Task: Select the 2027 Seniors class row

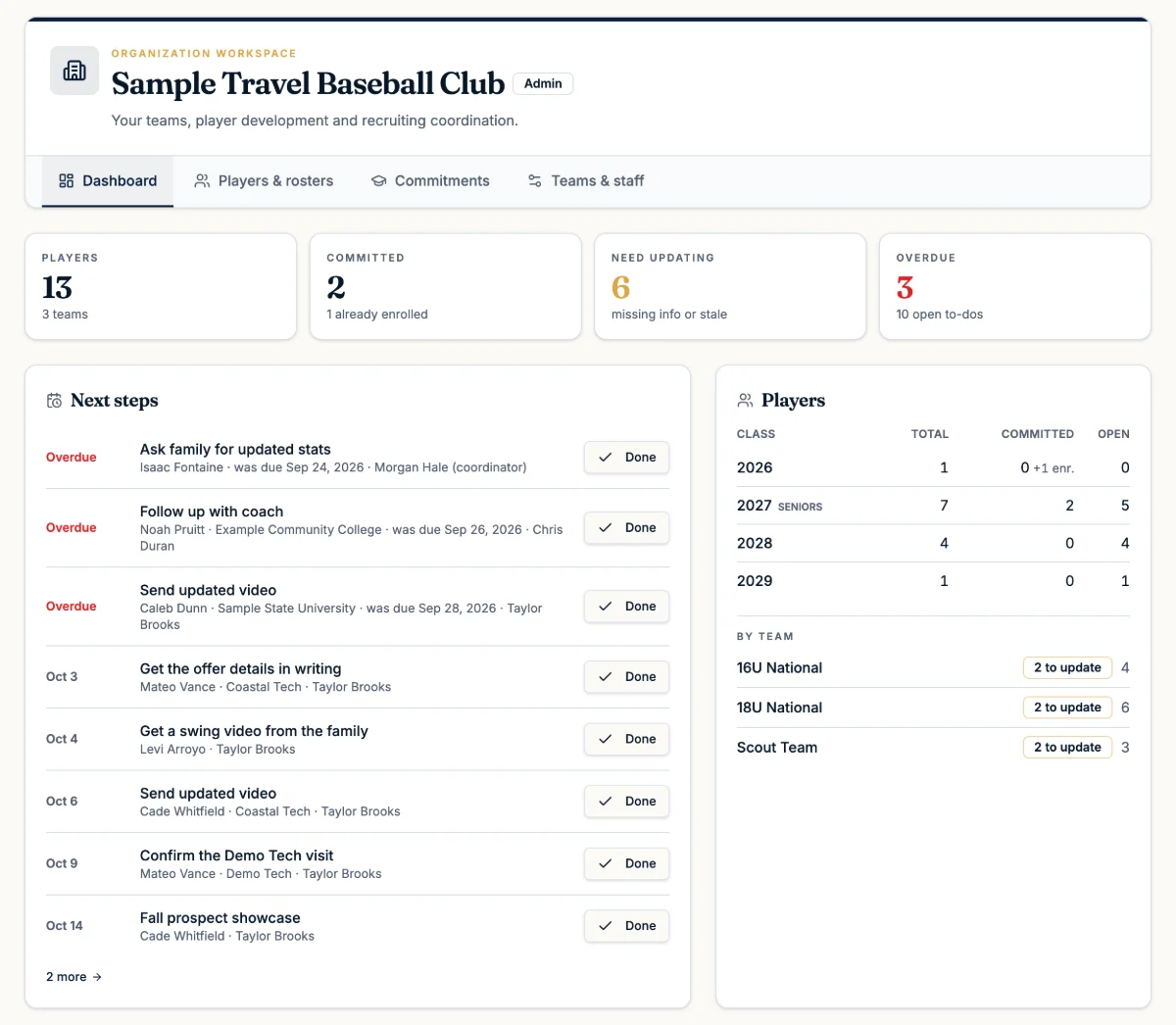Action: point(933,506)
